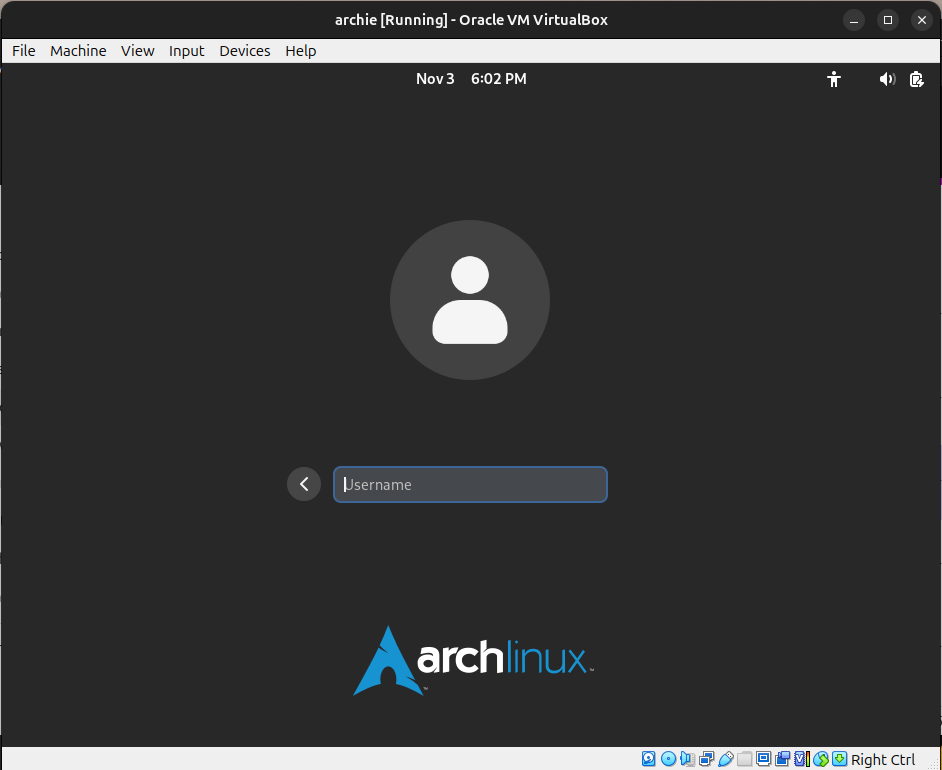This screenshot has height=770, width=942.
Task: Open the accessibility menu in top bar
Action: tap(834, 79)
